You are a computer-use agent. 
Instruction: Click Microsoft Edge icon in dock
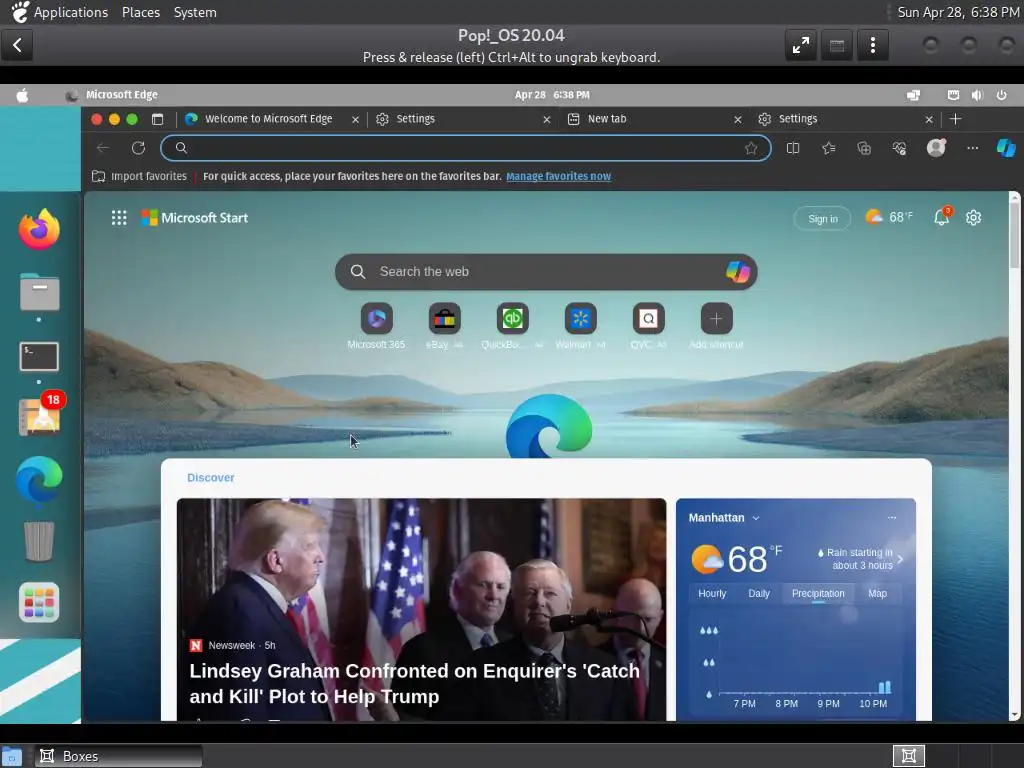coord(39,480)
